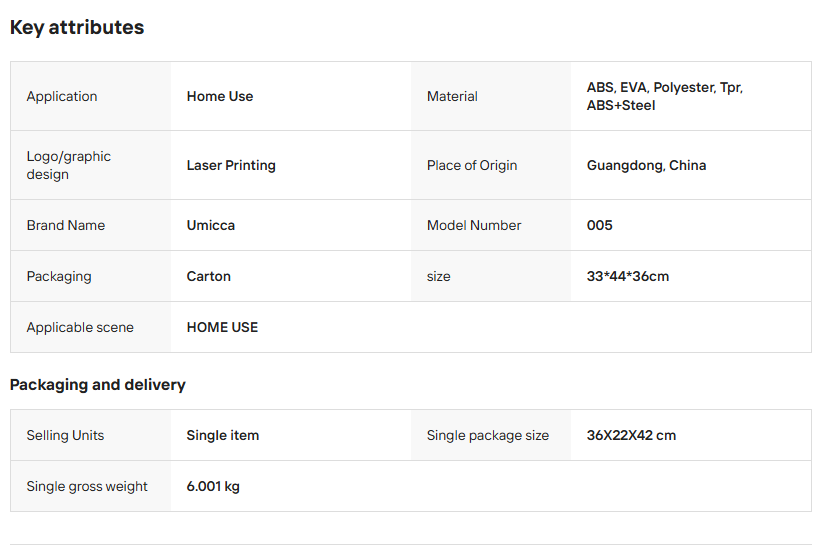
Task: Click the 6.001 kg gross weight value
Action: tap(213, 487)
